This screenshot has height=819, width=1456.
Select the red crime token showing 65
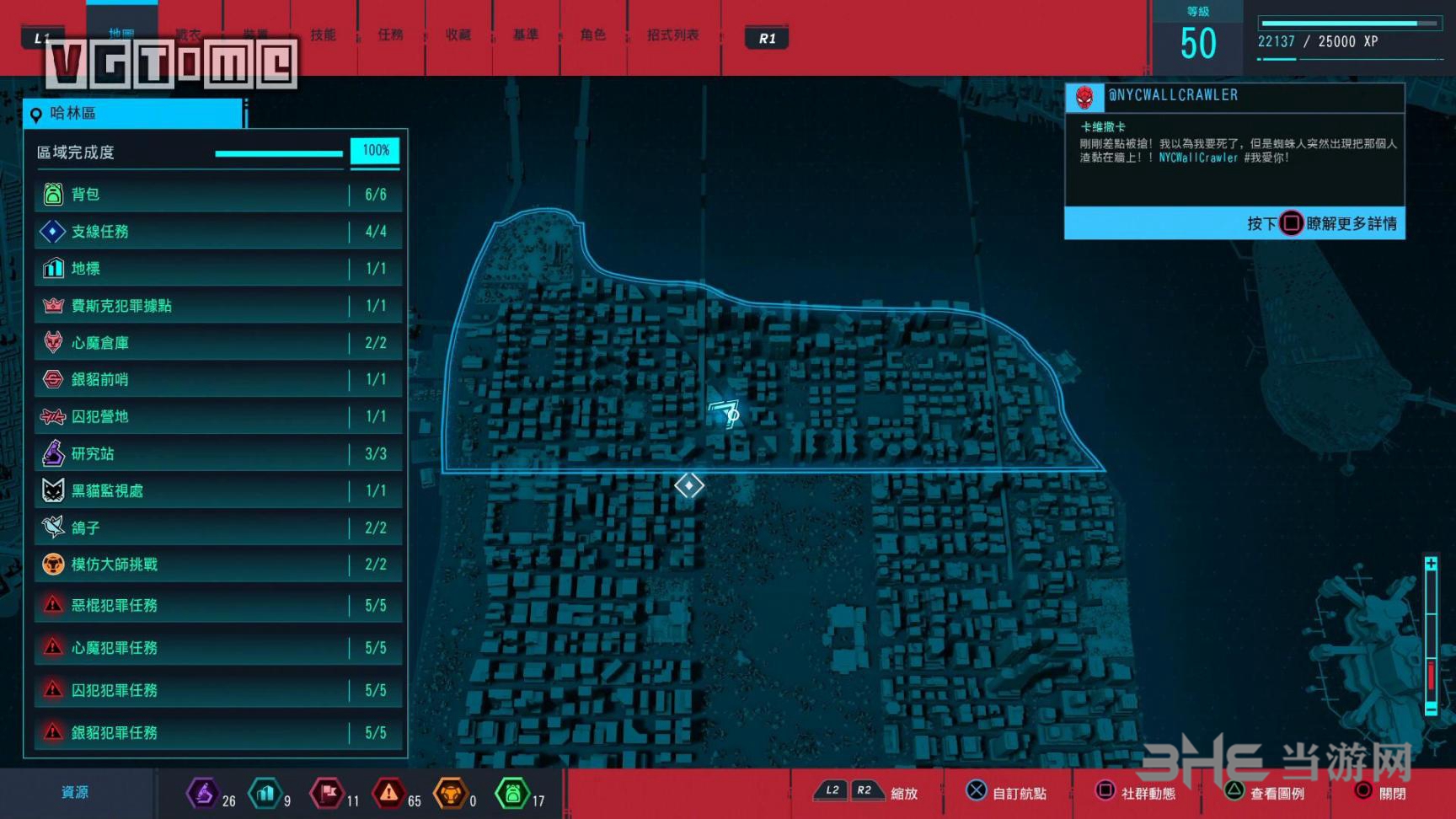(x=388, y=793)
